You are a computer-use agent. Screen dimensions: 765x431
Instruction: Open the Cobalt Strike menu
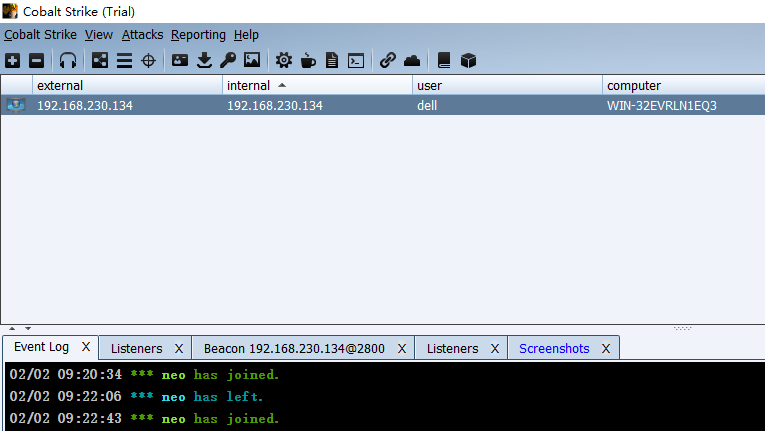coord(40,35)
